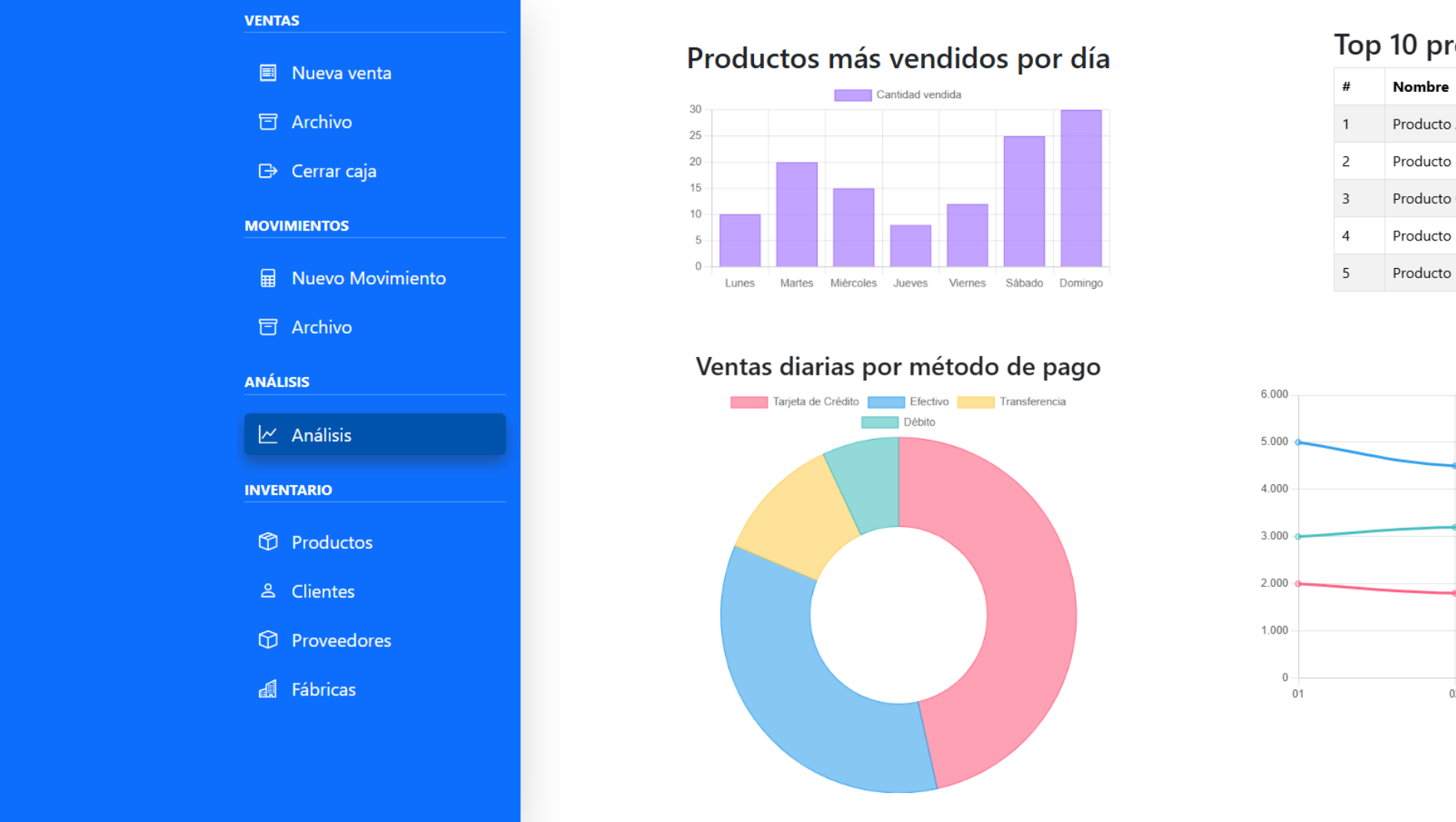1456x822 pixels.
Task: Click the Proveedores package icon
Action: pyautogui.click(x=267, y=640)
